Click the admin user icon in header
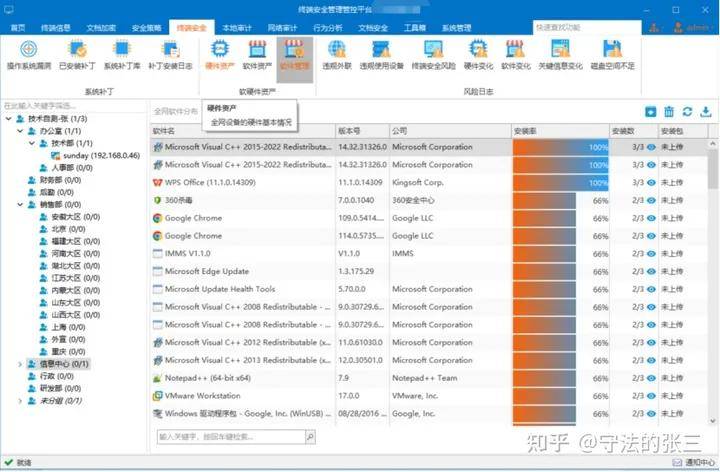This screenshot has height=472, width=720. (x=678, y=28)
